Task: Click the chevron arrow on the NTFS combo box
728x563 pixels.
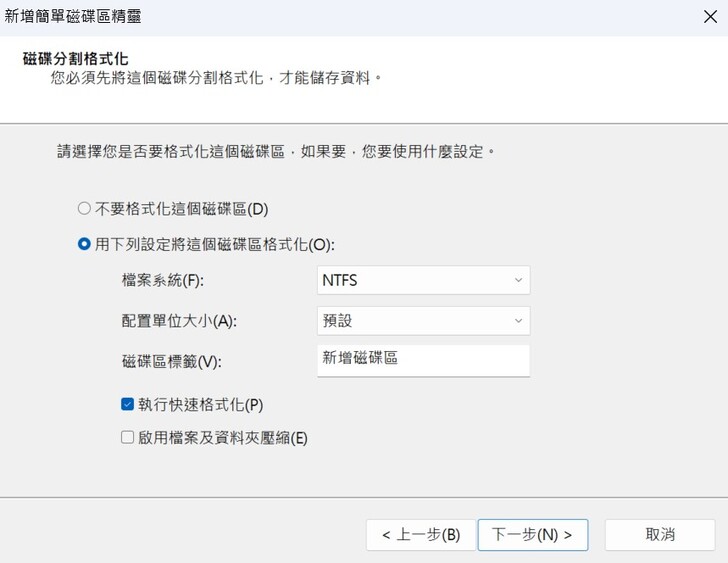Action: coord(518,281)
